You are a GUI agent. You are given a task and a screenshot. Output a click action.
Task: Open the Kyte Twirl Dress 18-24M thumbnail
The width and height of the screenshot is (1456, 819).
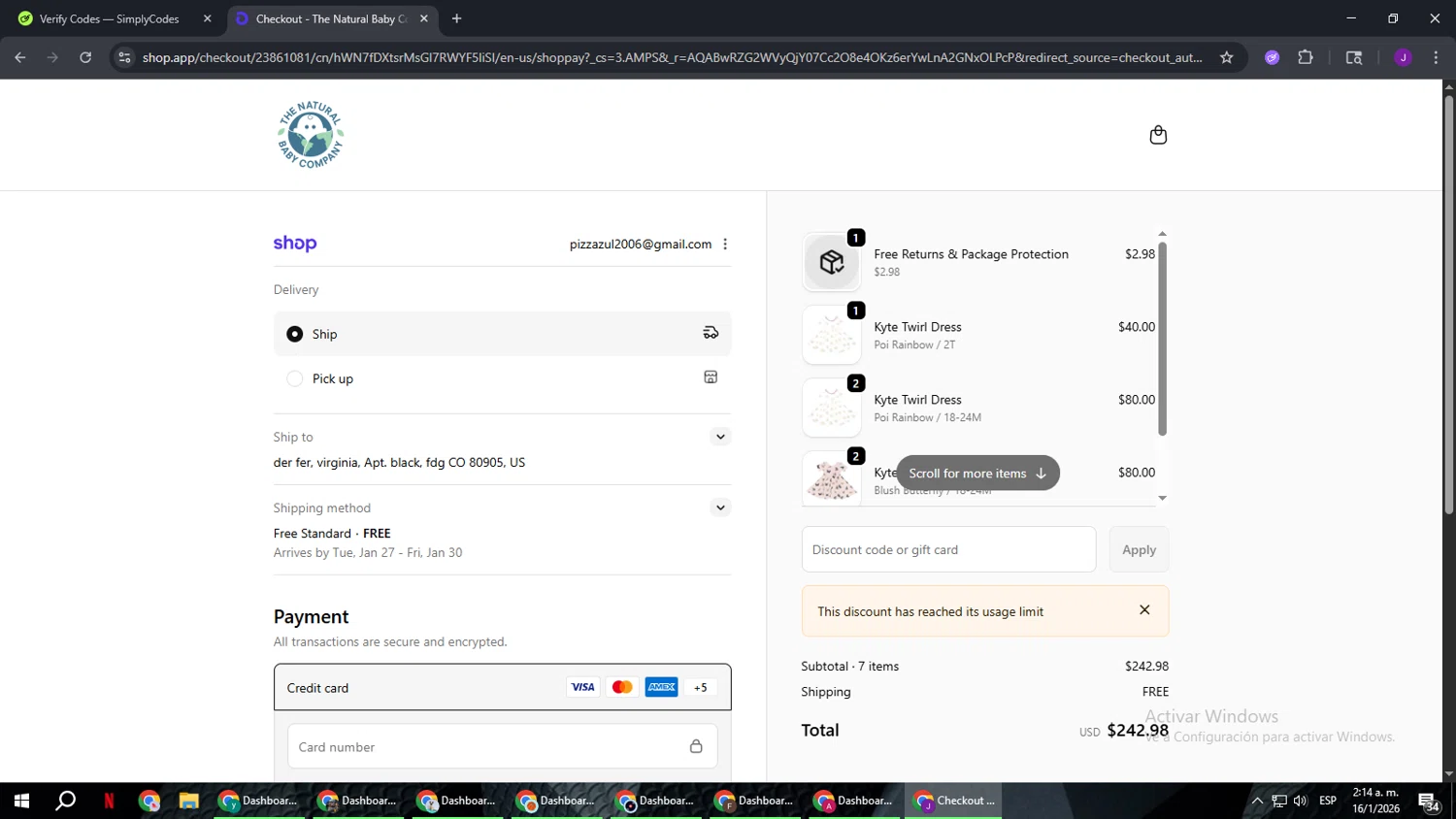(x=832, y=408)
